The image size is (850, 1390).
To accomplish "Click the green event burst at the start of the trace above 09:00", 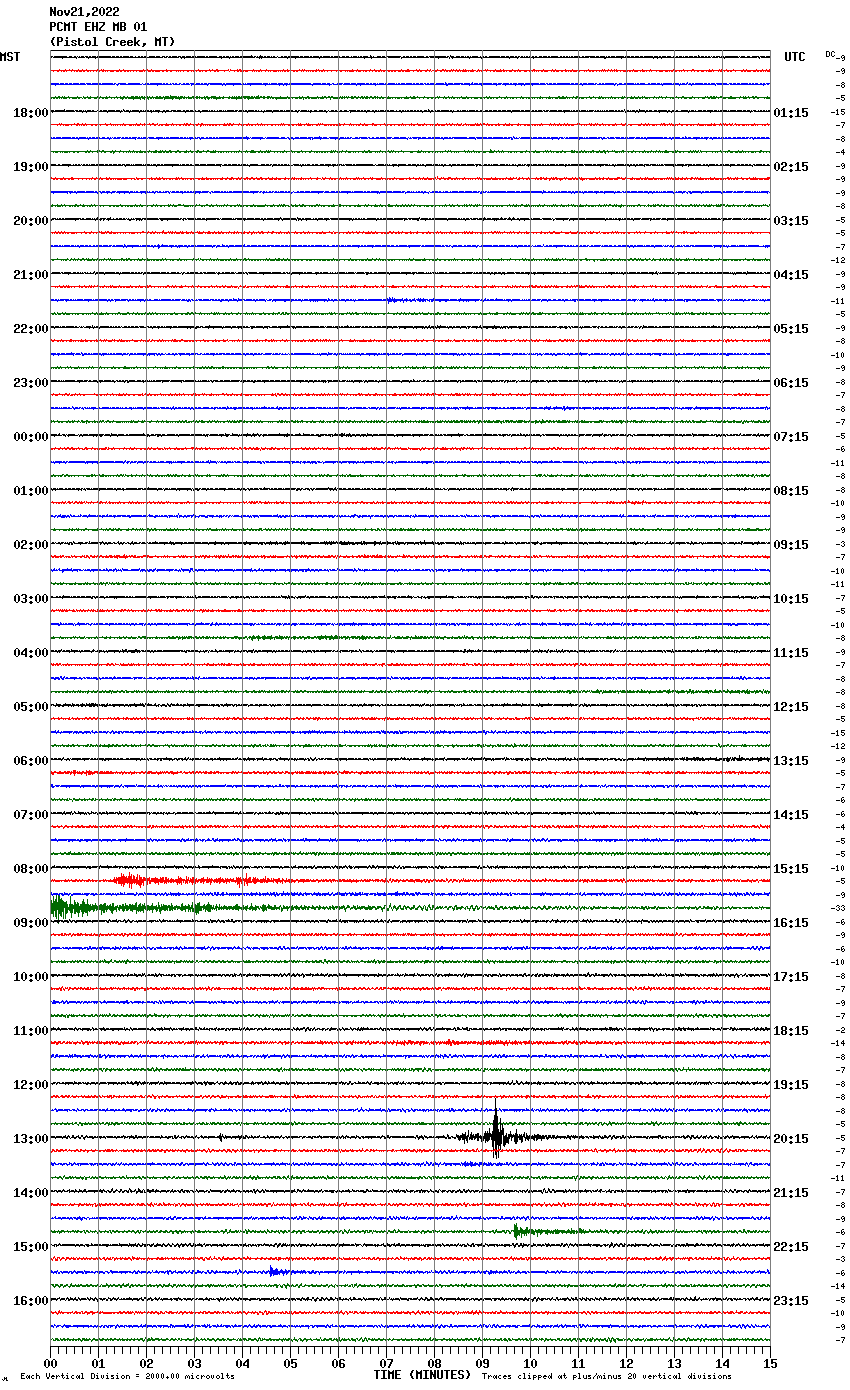I will [60, 907].
